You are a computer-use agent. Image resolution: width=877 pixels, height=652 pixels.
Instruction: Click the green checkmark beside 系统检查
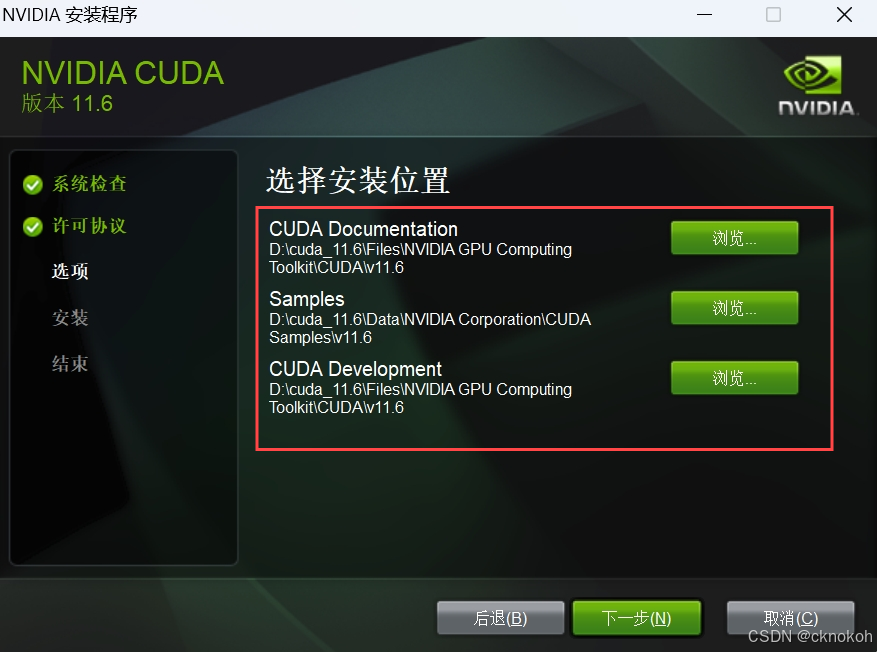click(33, 185)
